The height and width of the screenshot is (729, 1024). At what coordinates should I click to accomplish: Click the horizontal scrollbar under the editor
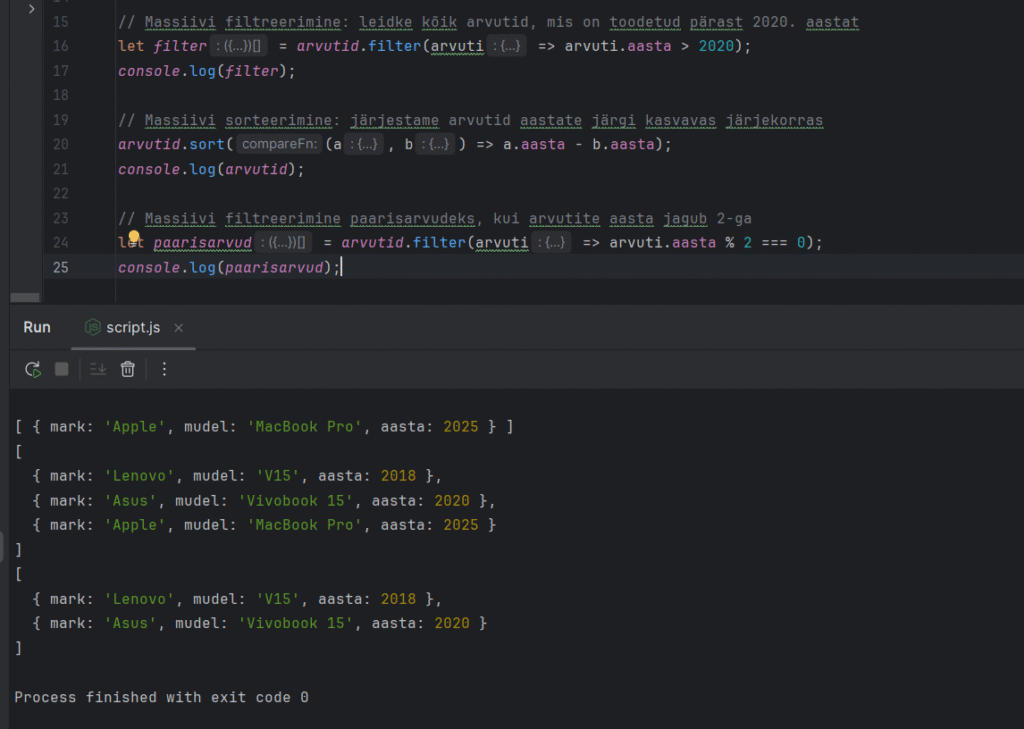click(25, 297)
